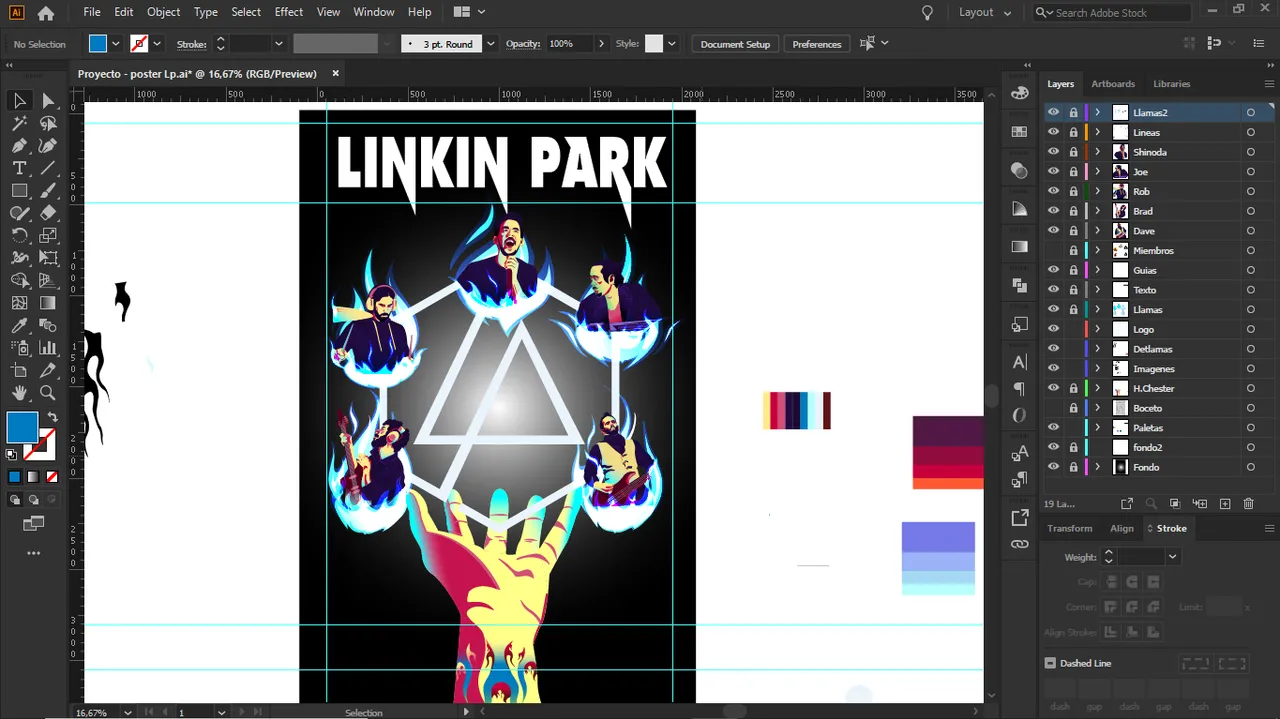The image size is (1280, 719).
Task: Expand the Paletas layer
Action: [1097, 427]
